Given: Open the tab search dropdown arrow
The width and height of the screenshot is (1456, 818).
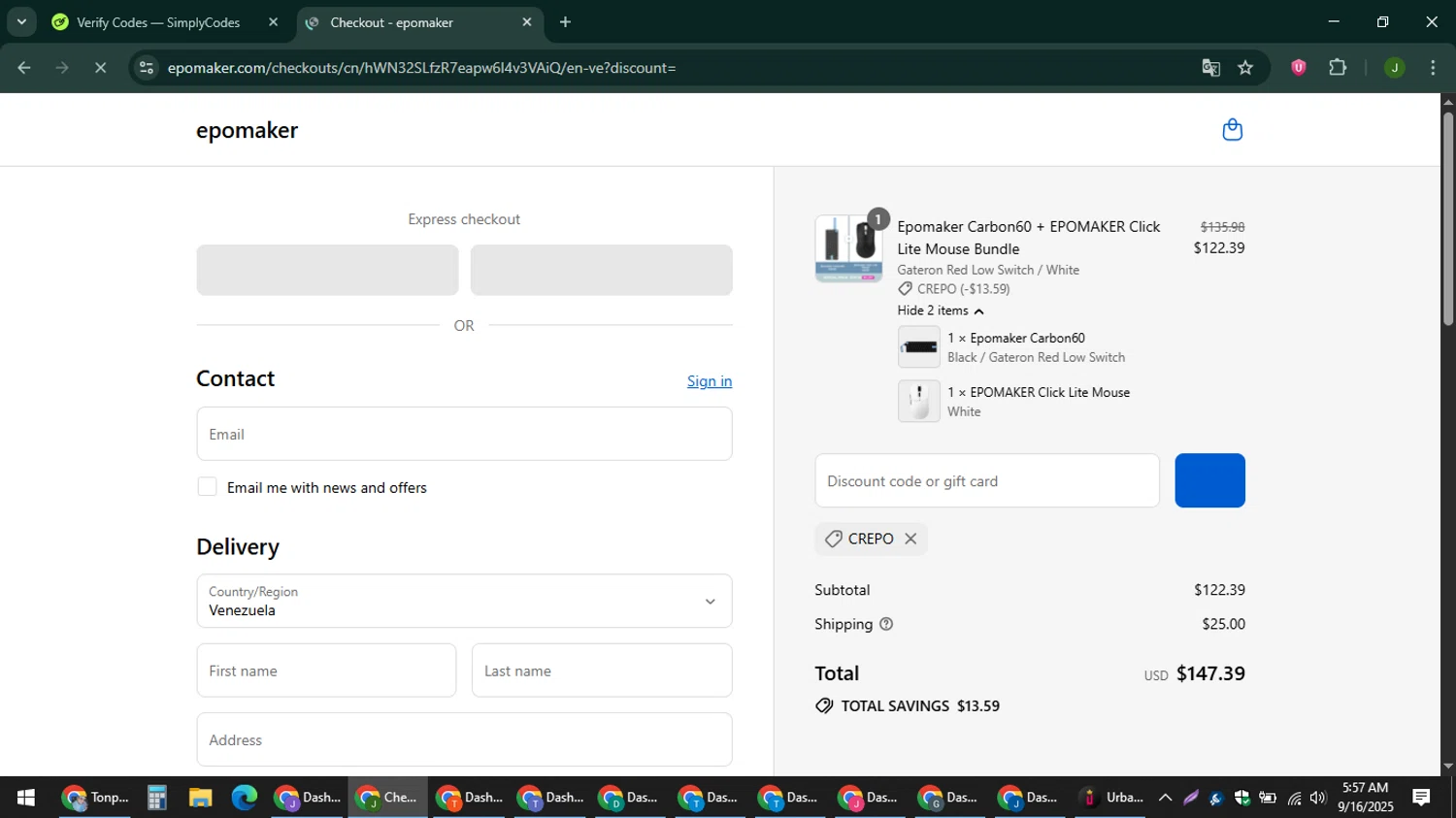Looking at the screenshot, I should (x=21, y=22).
